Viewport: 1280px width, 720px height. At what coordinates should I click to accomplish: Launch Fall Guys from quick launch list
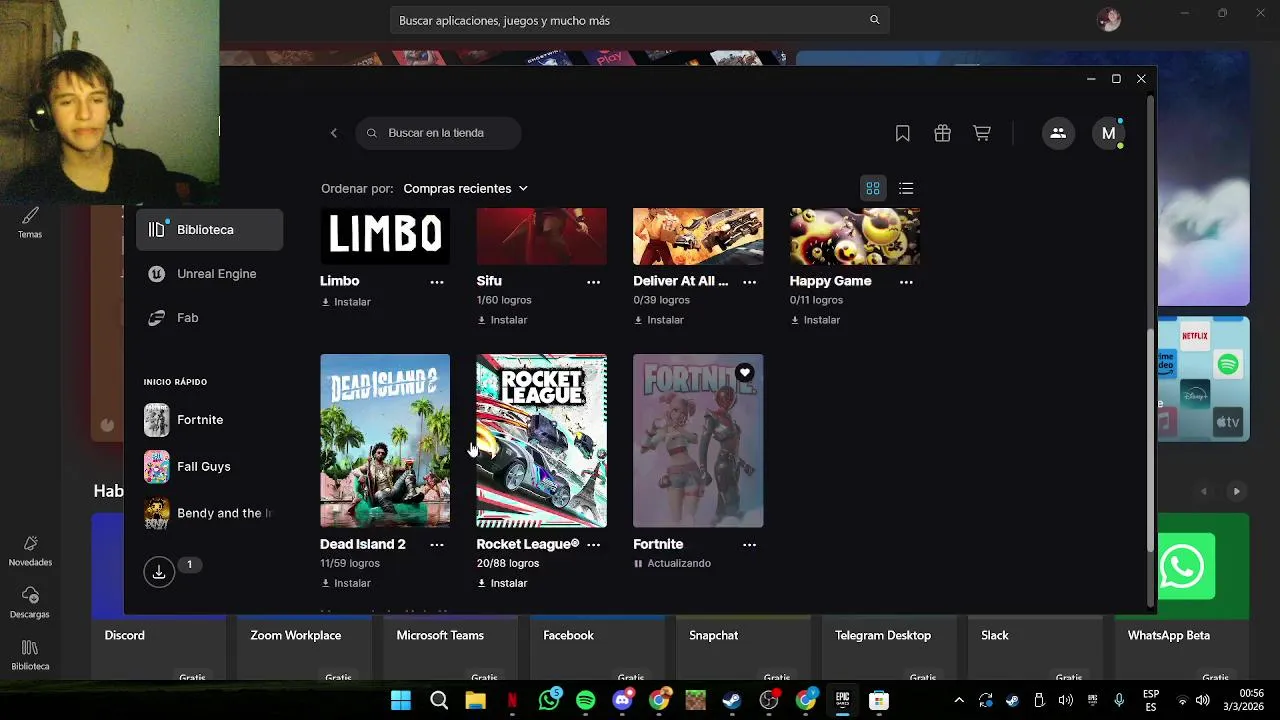pyautogui.click(x=209, y=466)
